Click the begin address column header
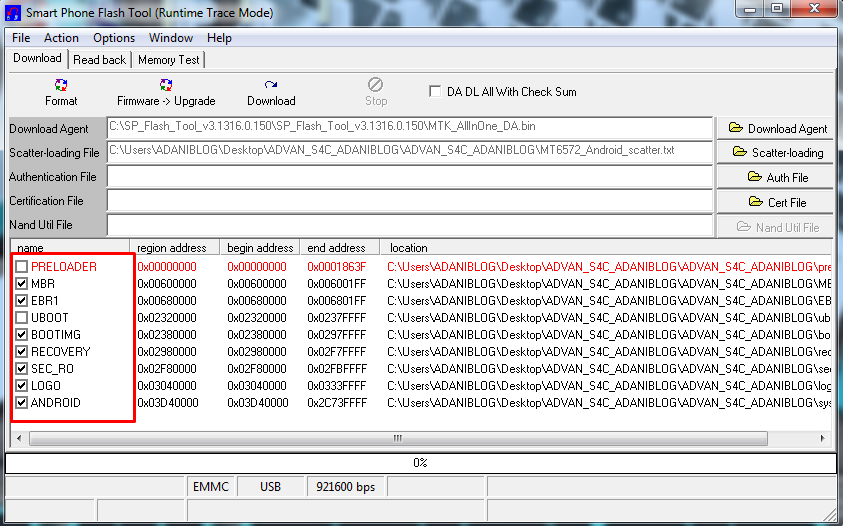Image resolution: width=843 pixels, height=526 pixels. (260, 247)
